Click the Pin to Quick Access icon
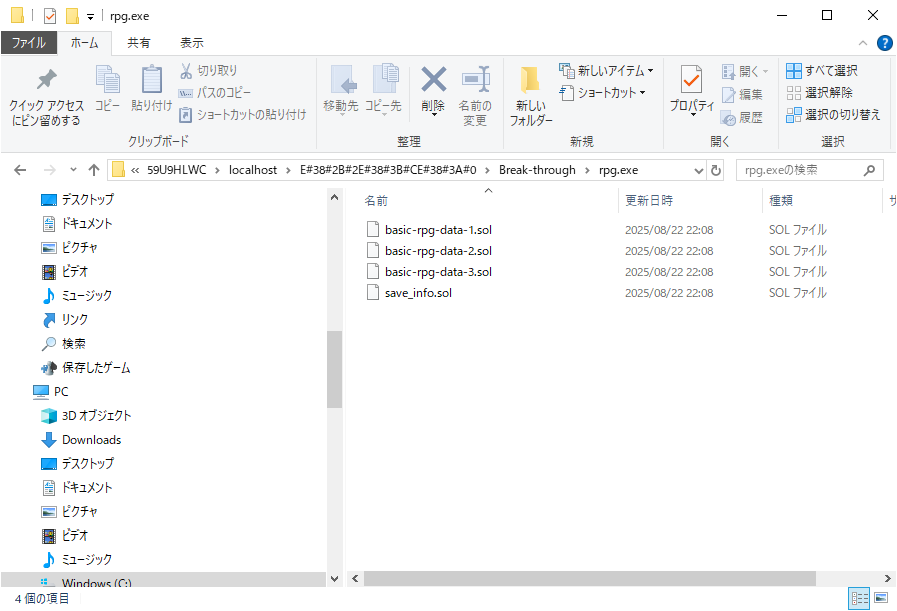This screenshot has height=611, width=897. [46, 82]
